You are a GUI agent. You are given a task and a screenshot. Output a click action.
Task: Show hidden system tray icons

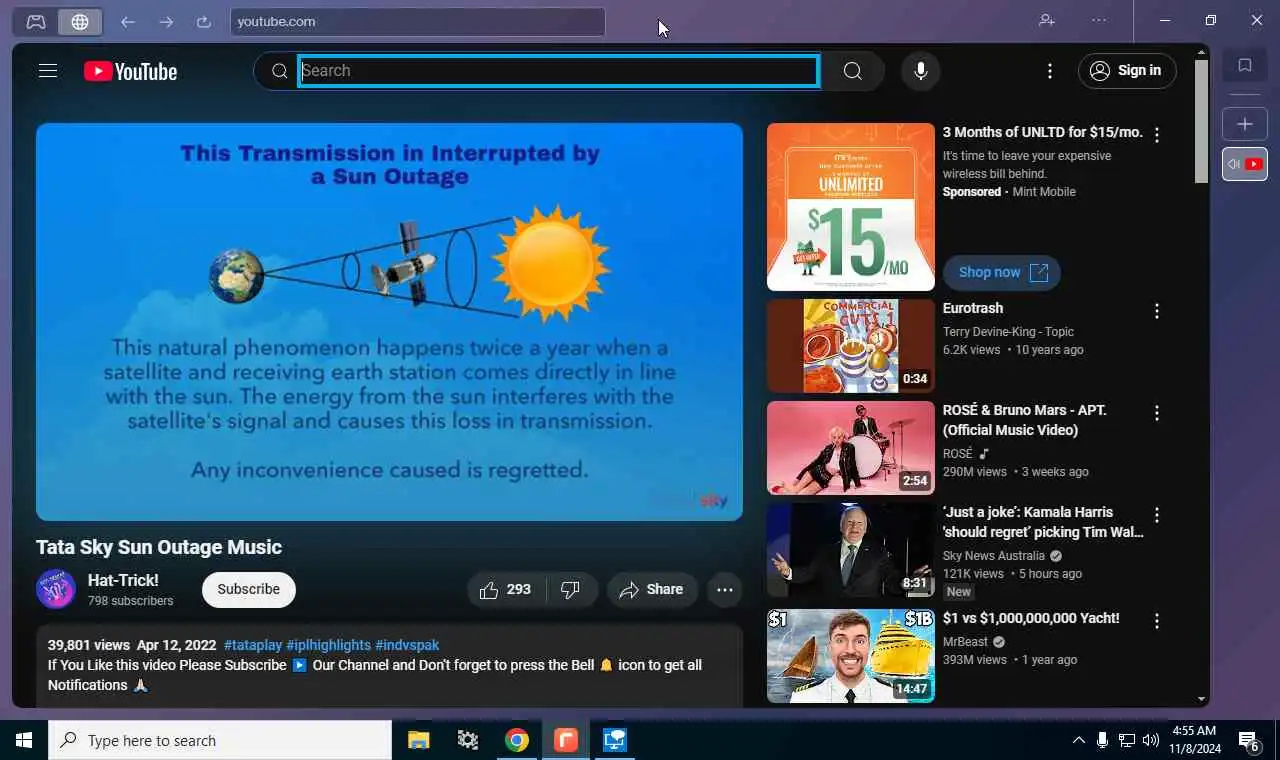[x=1078, y=740]
